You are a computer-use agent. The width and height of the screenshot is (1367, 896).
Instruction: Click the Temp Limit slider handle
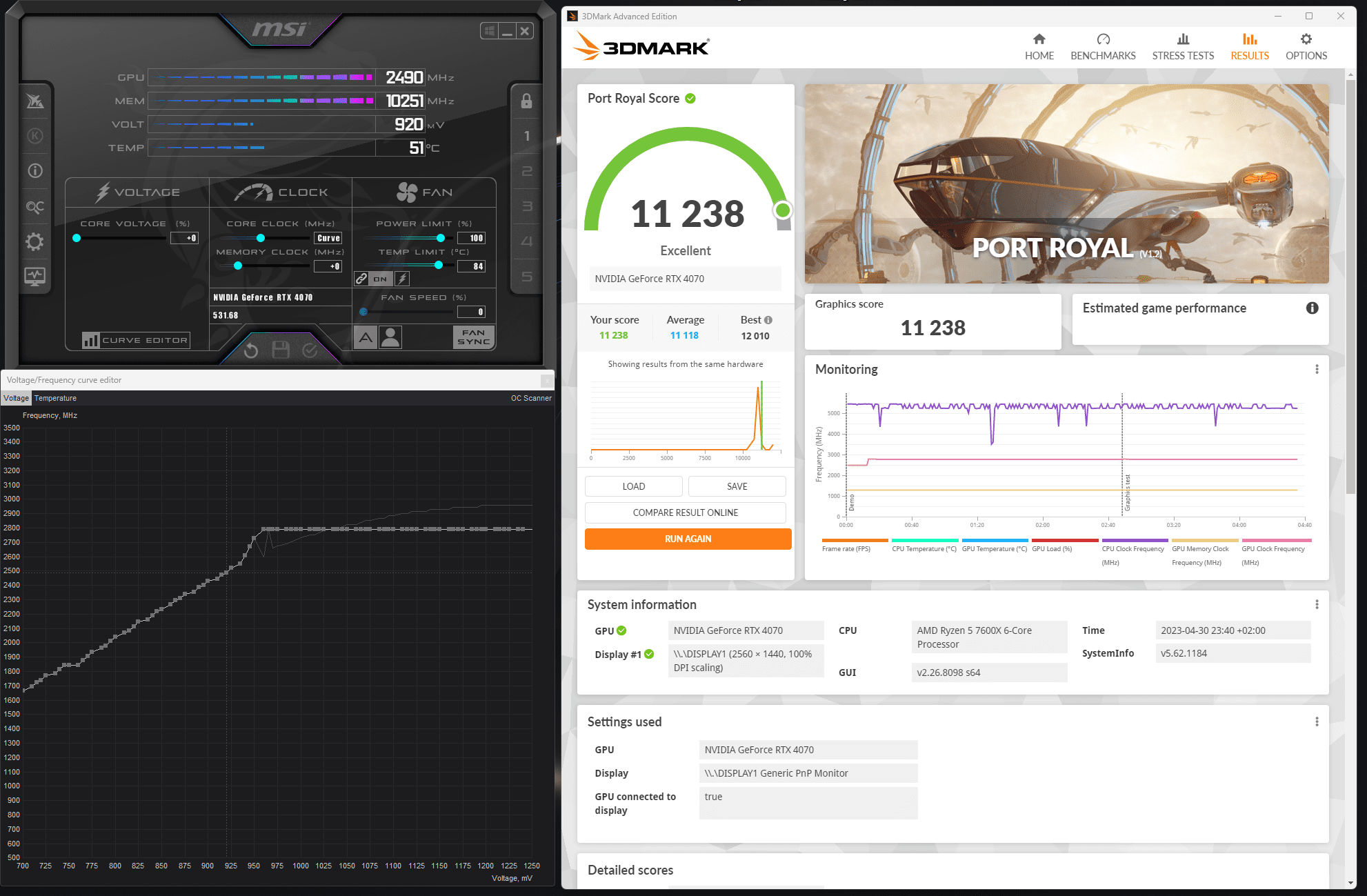(439, 265)
